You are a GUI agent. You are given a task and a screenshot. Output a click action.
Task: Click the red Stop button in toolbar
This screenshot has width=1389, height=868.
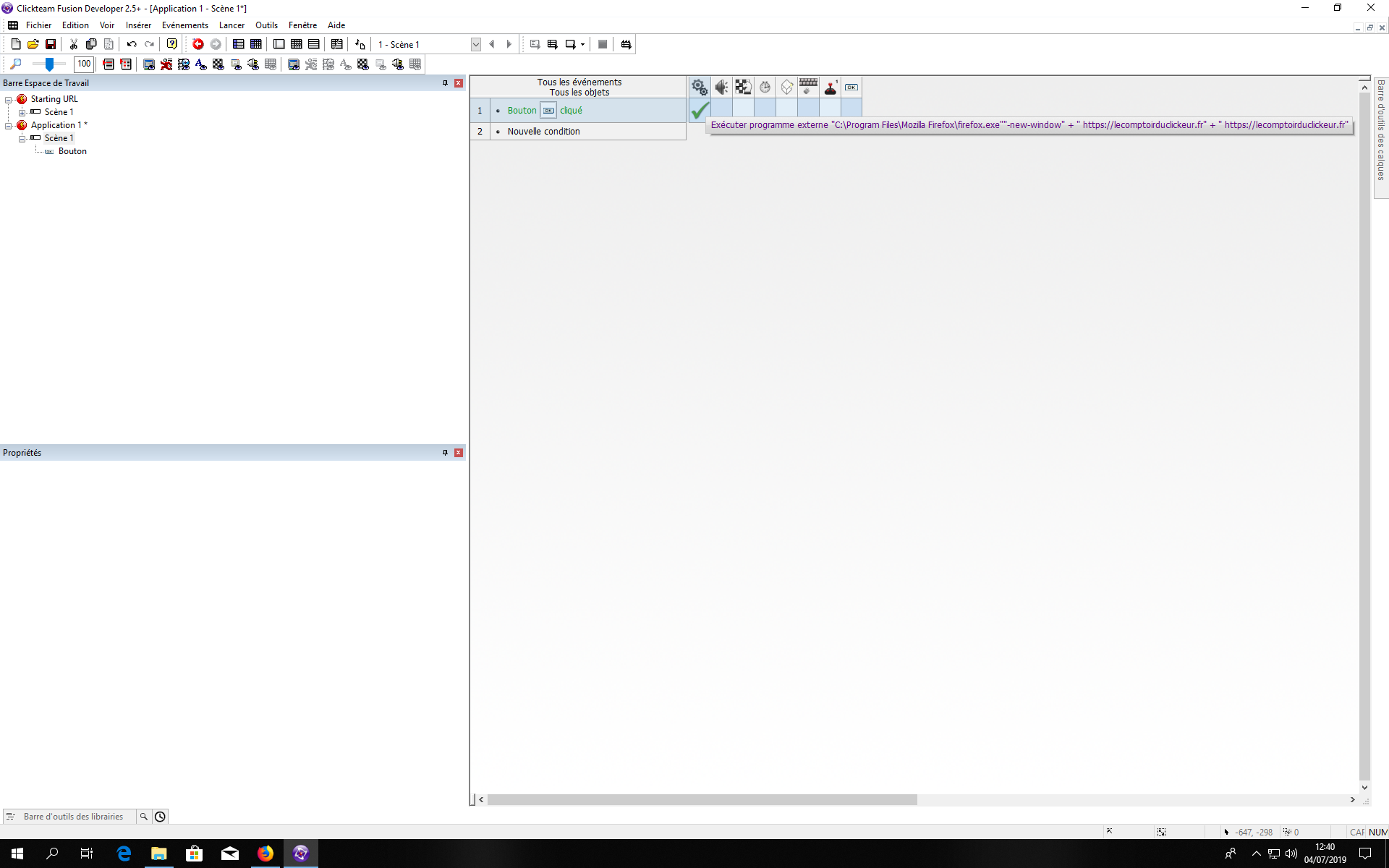[x=197, y=44]
